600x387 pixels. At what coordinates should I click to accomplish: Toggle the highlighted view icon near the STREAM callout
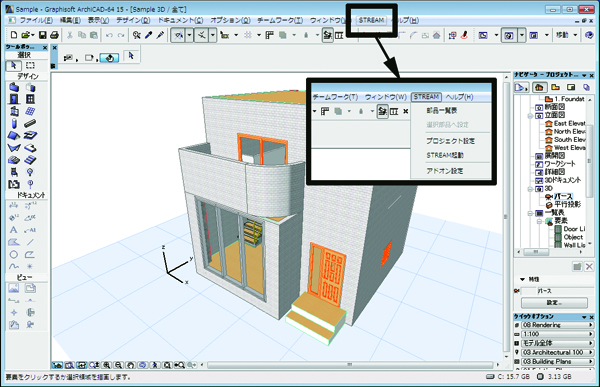click(328, 35)
